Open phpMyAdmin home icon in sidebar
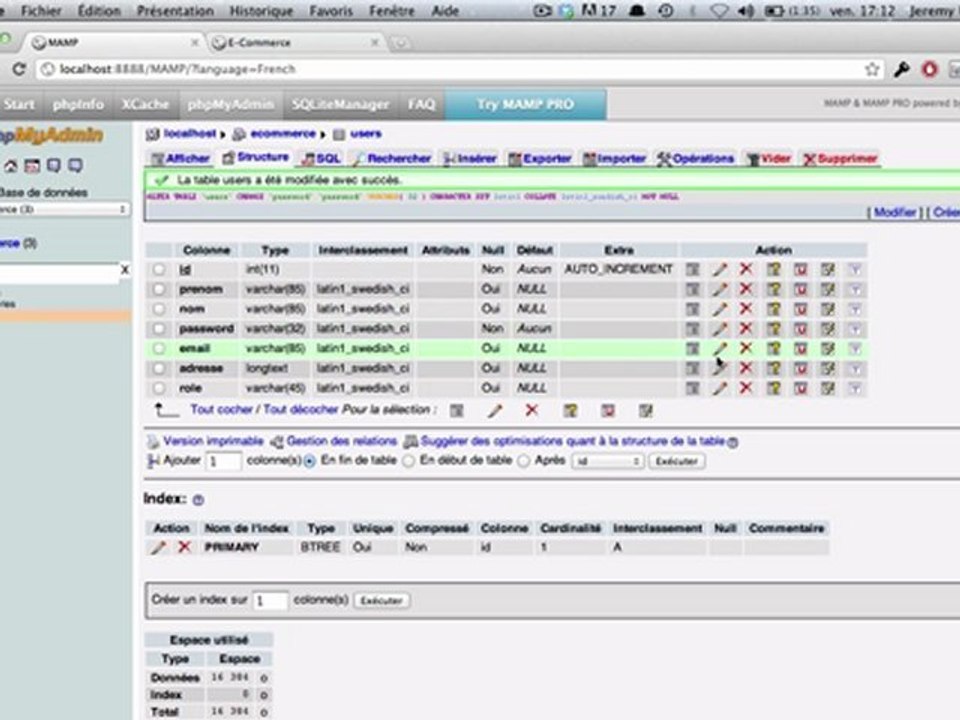The width and height of the screenshot is (960, 720). (x=10, y=166)
